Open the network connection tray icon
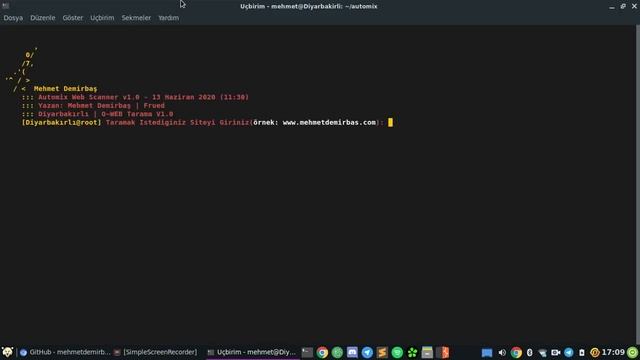Image resolution: width=640 pixels, height=360 pixels. coord(542,353)
